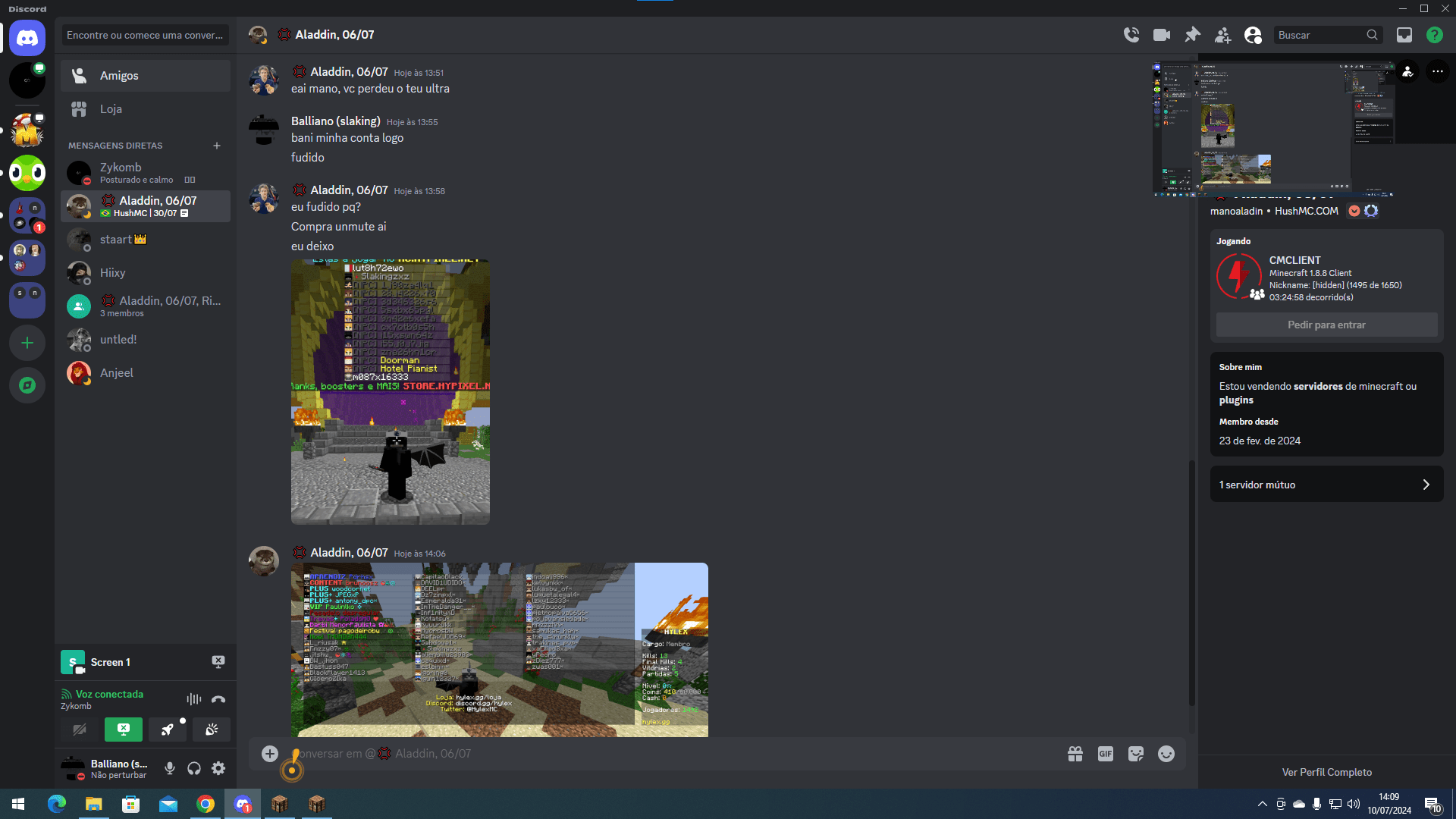Click the Balliano (slaking) author name
The image size is (1456, 819).
pyautogui.click(x=336, y=121)
